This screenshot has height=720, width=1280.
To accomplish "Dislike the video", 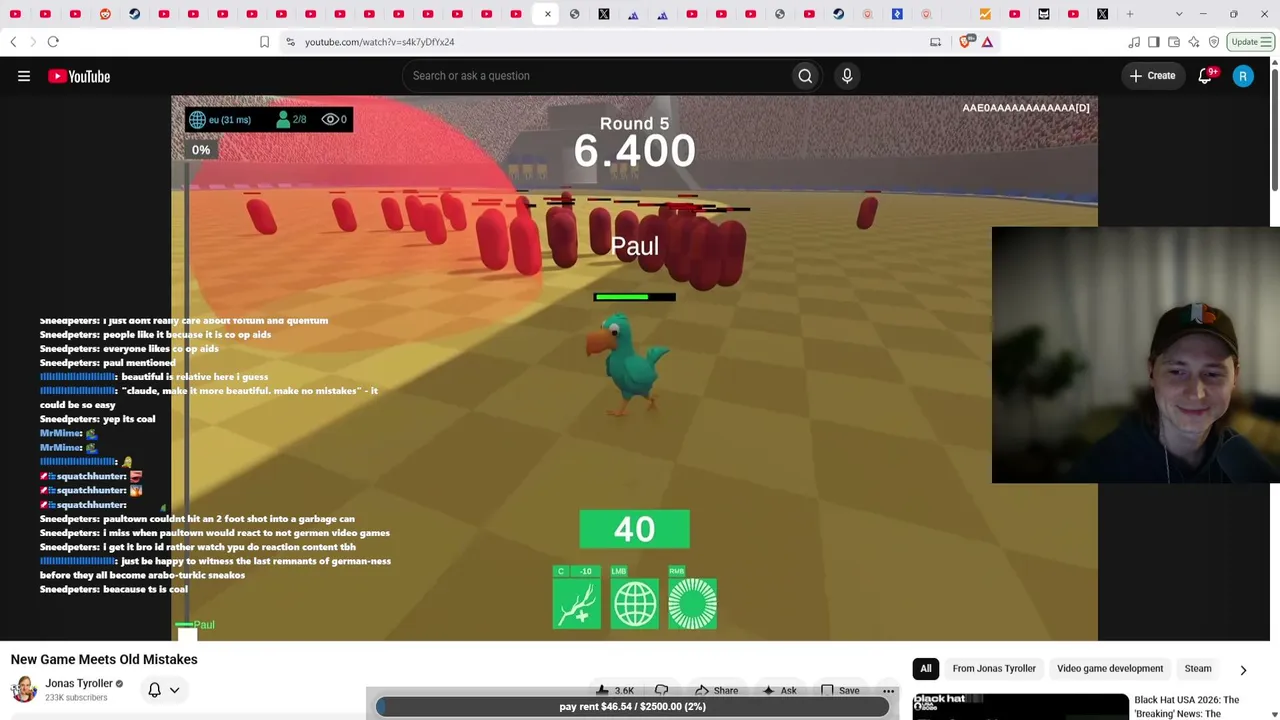I will [x=662, y=690].
